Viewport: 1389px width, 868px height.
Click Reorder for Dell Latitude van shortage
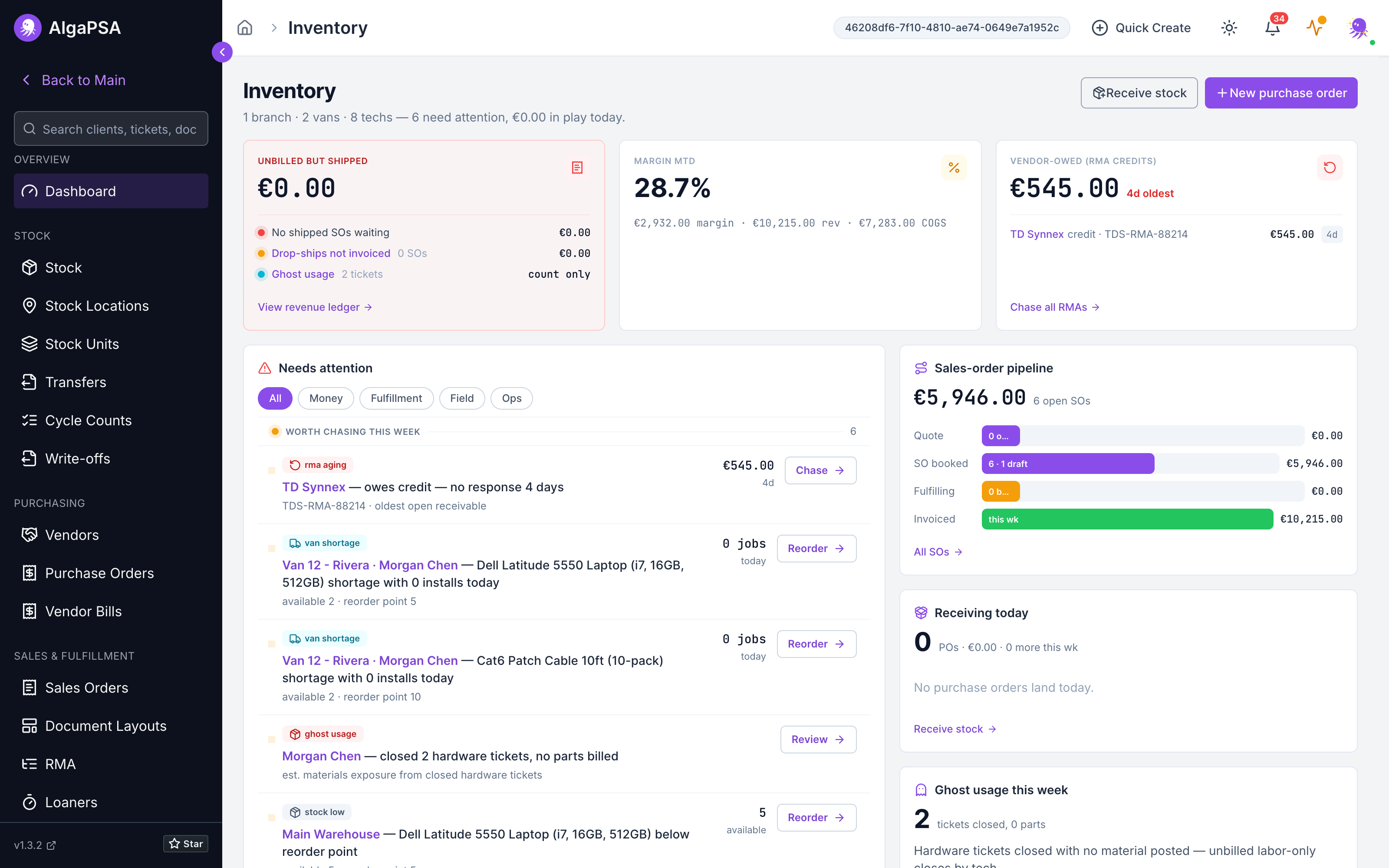816,548
